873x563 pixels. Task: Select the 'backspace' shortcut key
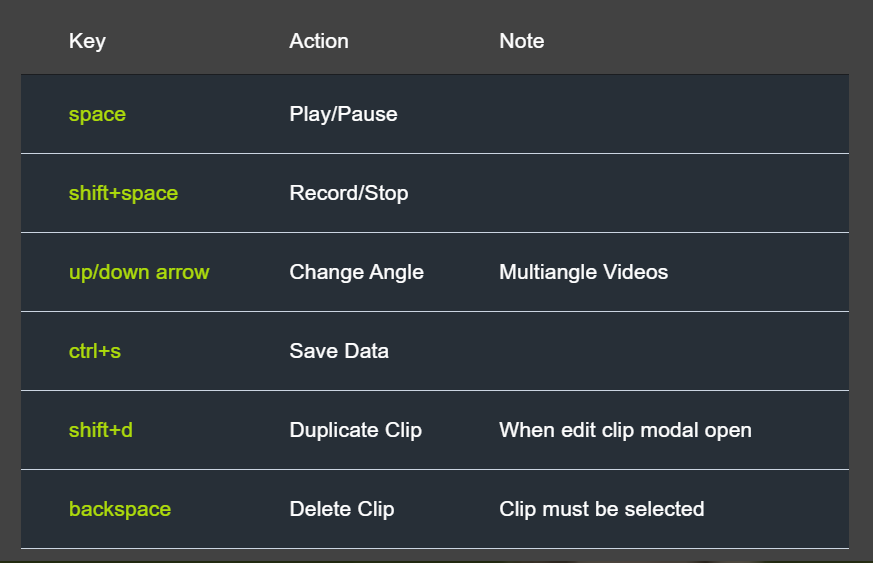click(x=120, y=510)
